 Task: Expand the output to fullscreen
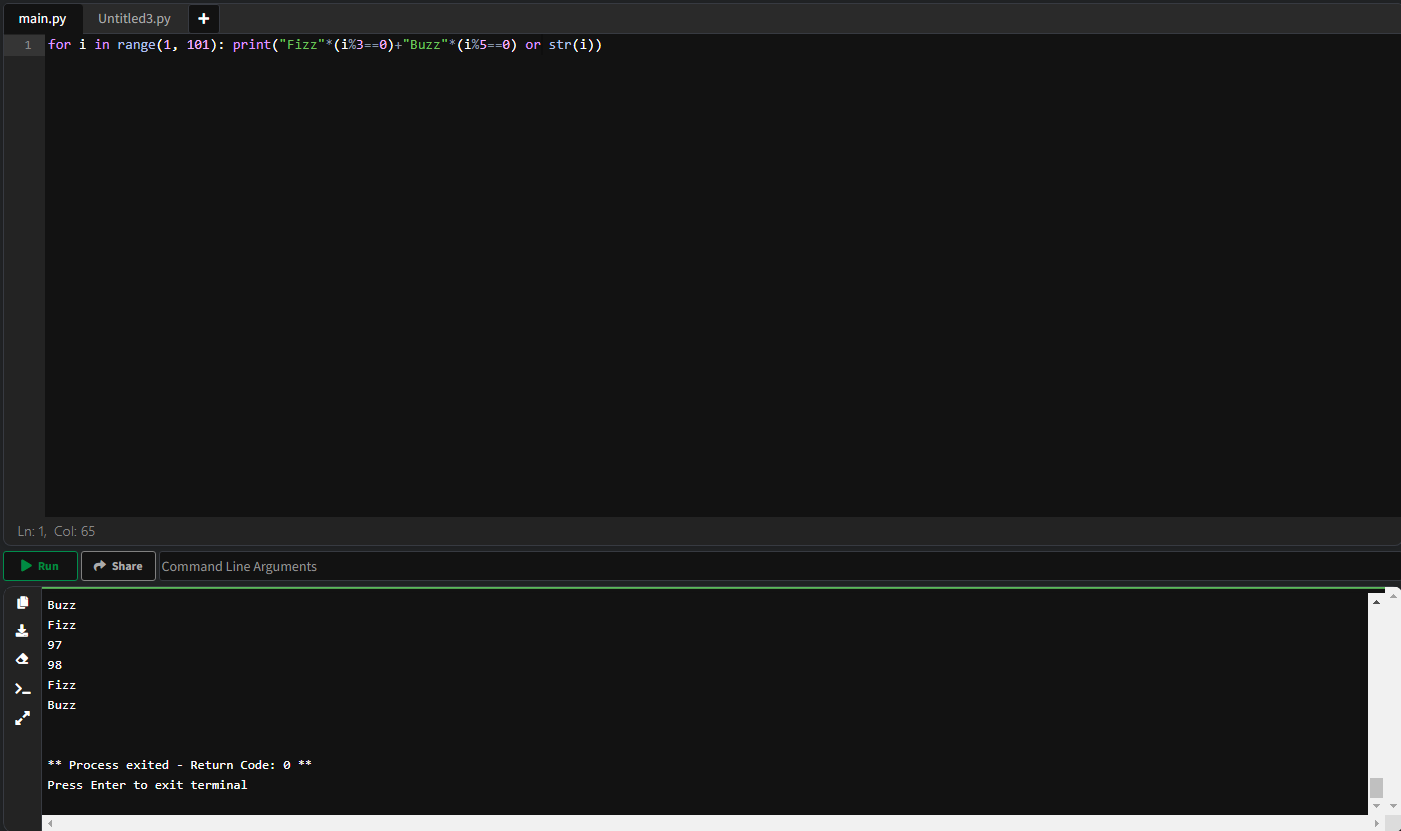click(22, 717)
